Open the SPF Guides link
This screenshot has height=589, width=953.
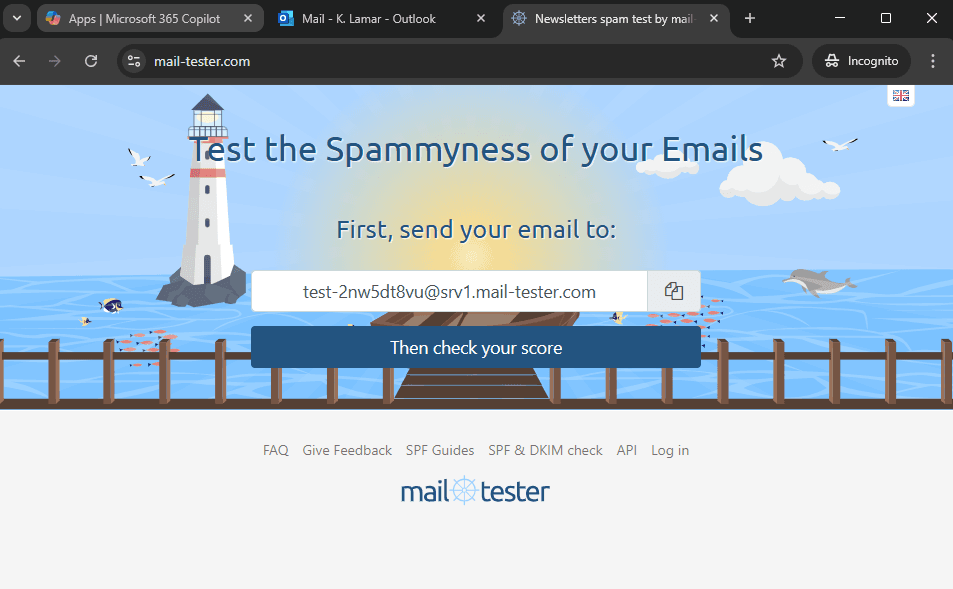(x=440, y=450)
